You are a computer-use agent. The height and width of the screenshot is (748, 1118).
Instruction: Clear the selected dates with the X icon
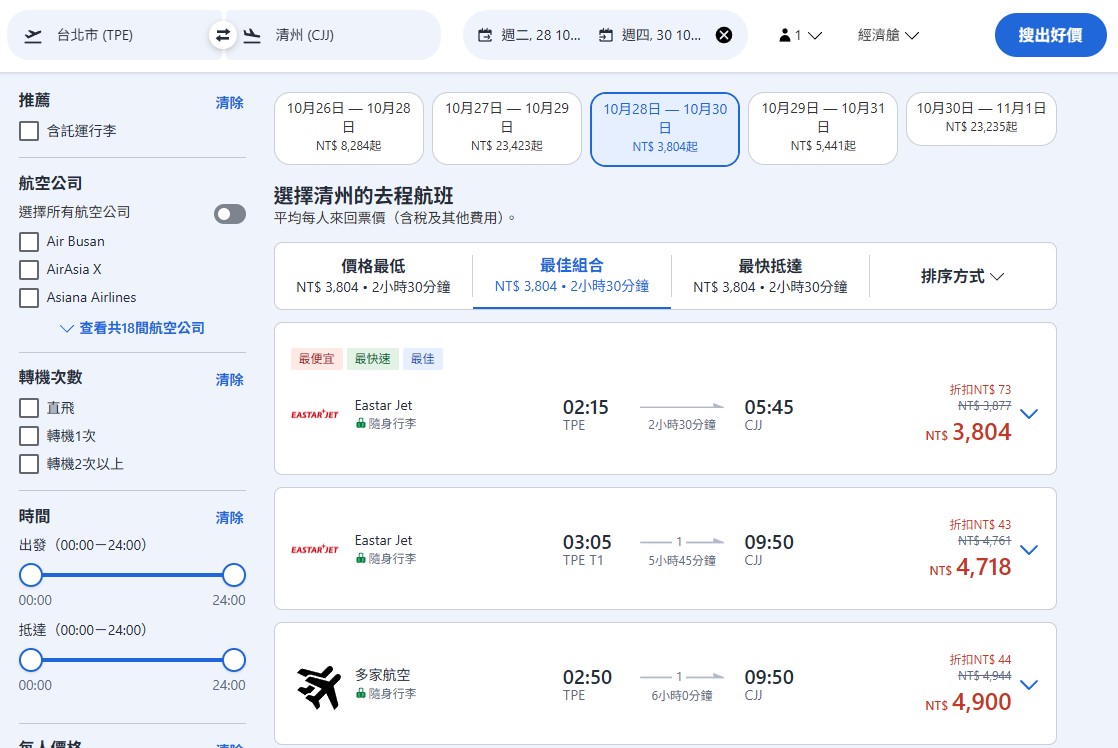click(x=724, y=34)
